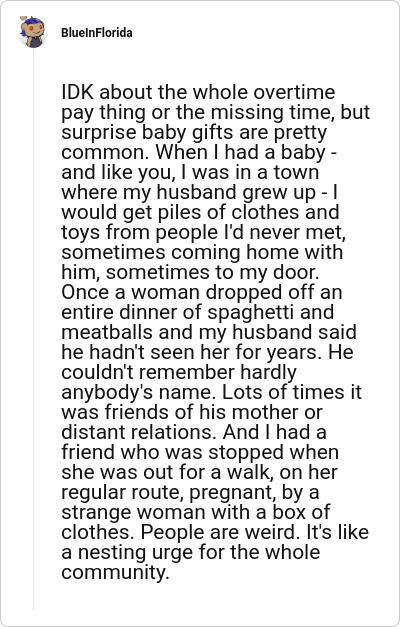
Task: Click the text "where my husband grew up"
Action: point(188,192)
